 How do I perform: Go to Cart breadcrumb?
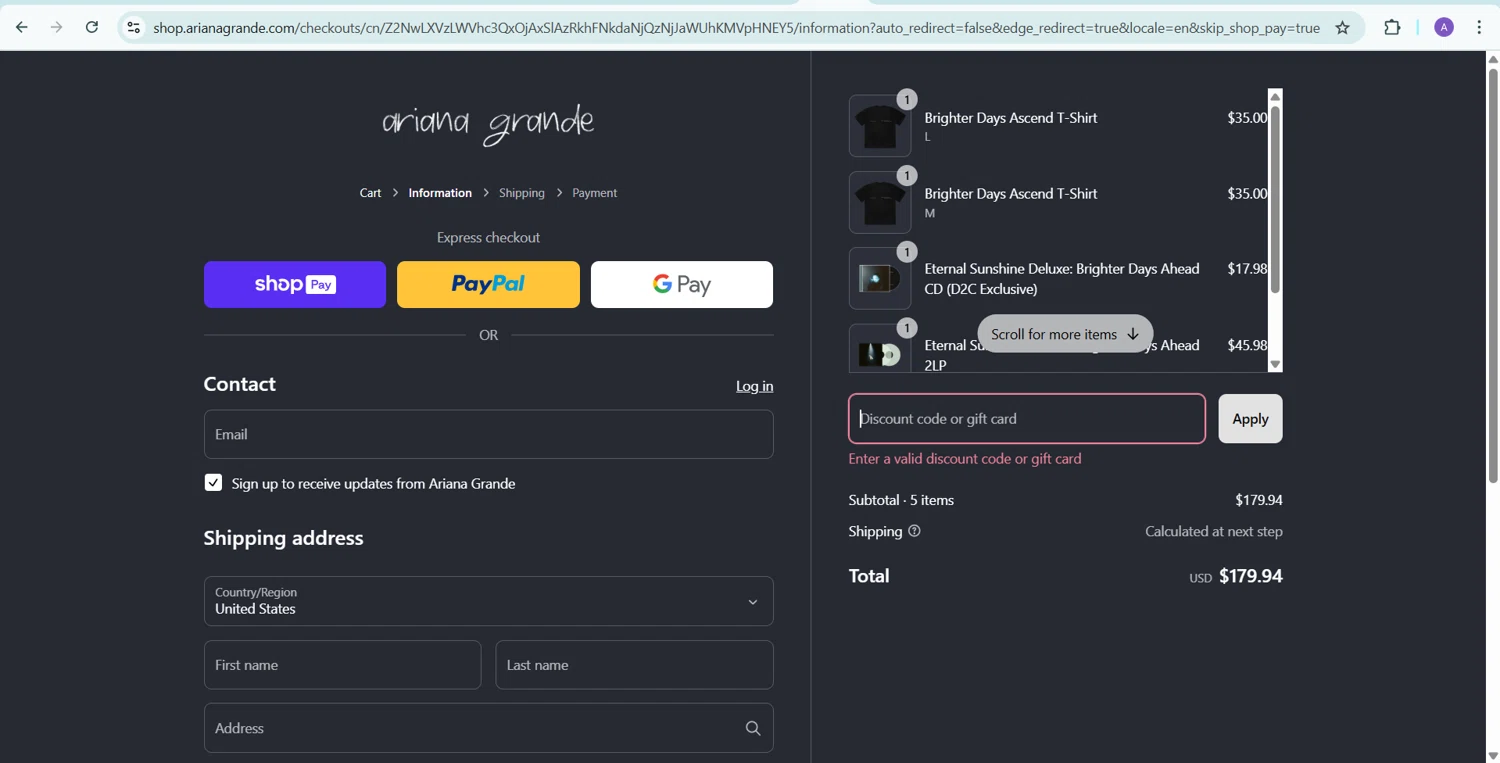(x=370, y=193)
